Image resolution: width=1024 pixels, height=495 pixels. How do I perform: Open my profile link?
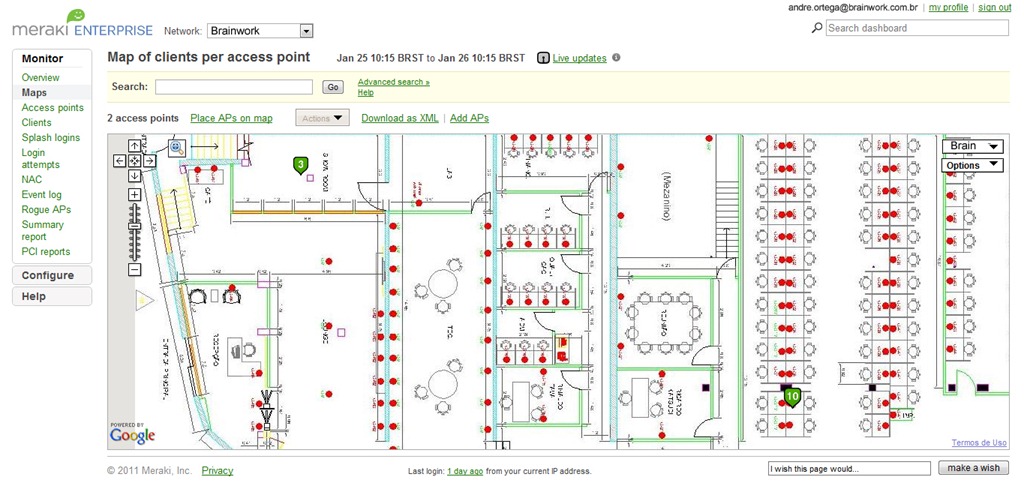point(948,7)
